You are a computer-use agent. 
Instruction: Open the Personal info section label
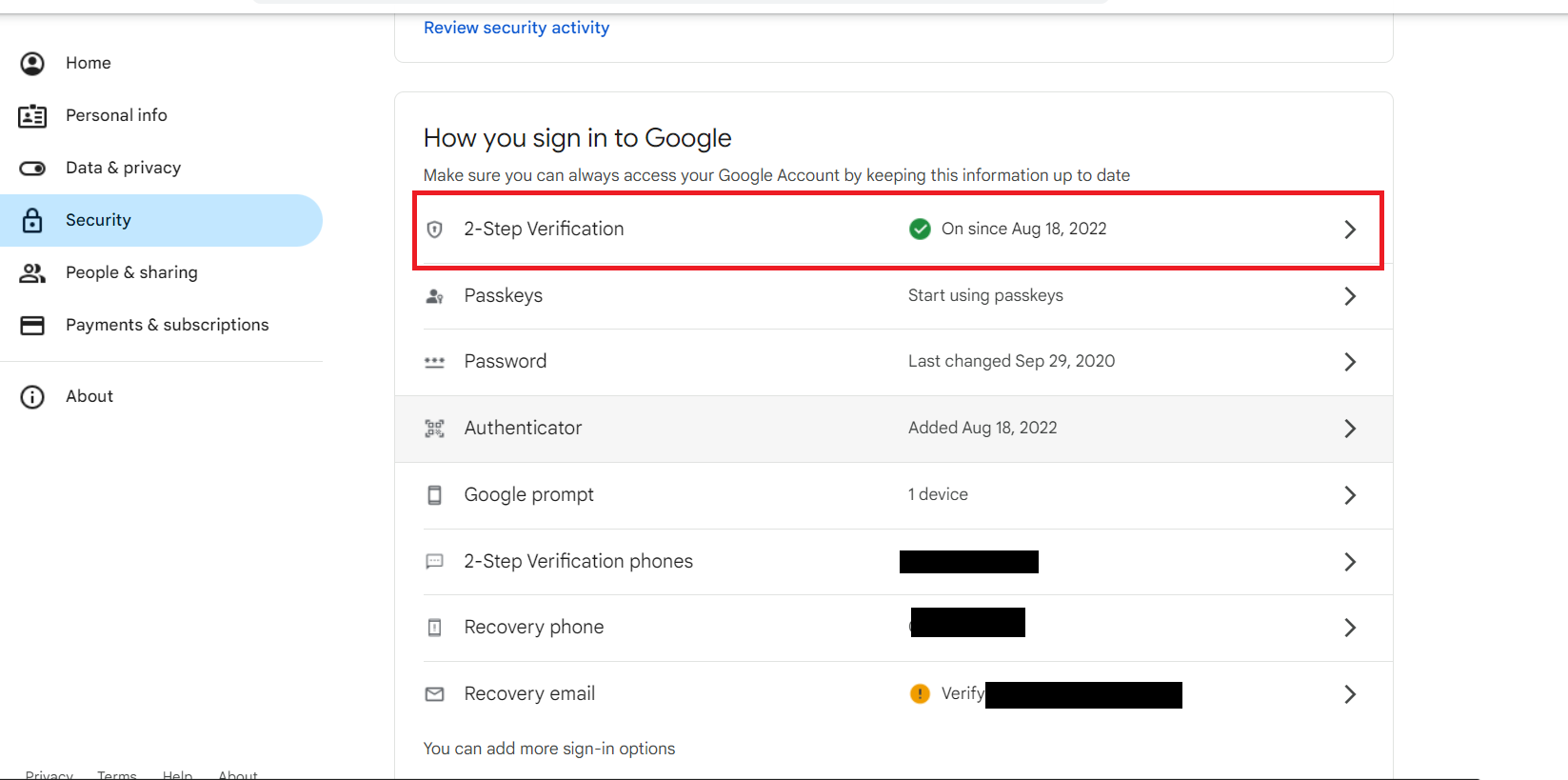pyautogui.click(x=116, y=115)
